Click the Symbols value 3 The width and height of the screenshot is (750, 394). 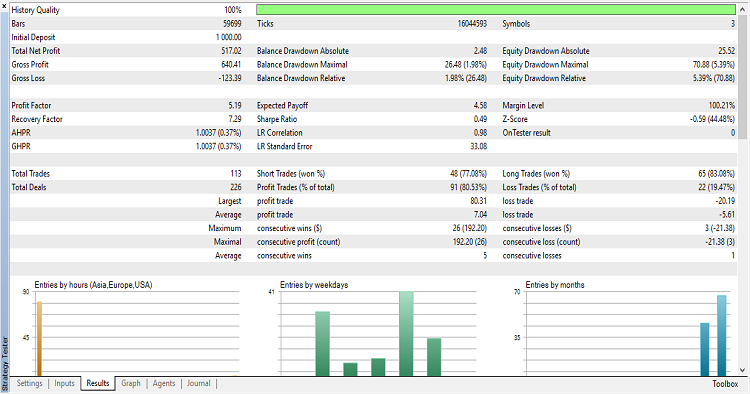[x=733, y=23]
